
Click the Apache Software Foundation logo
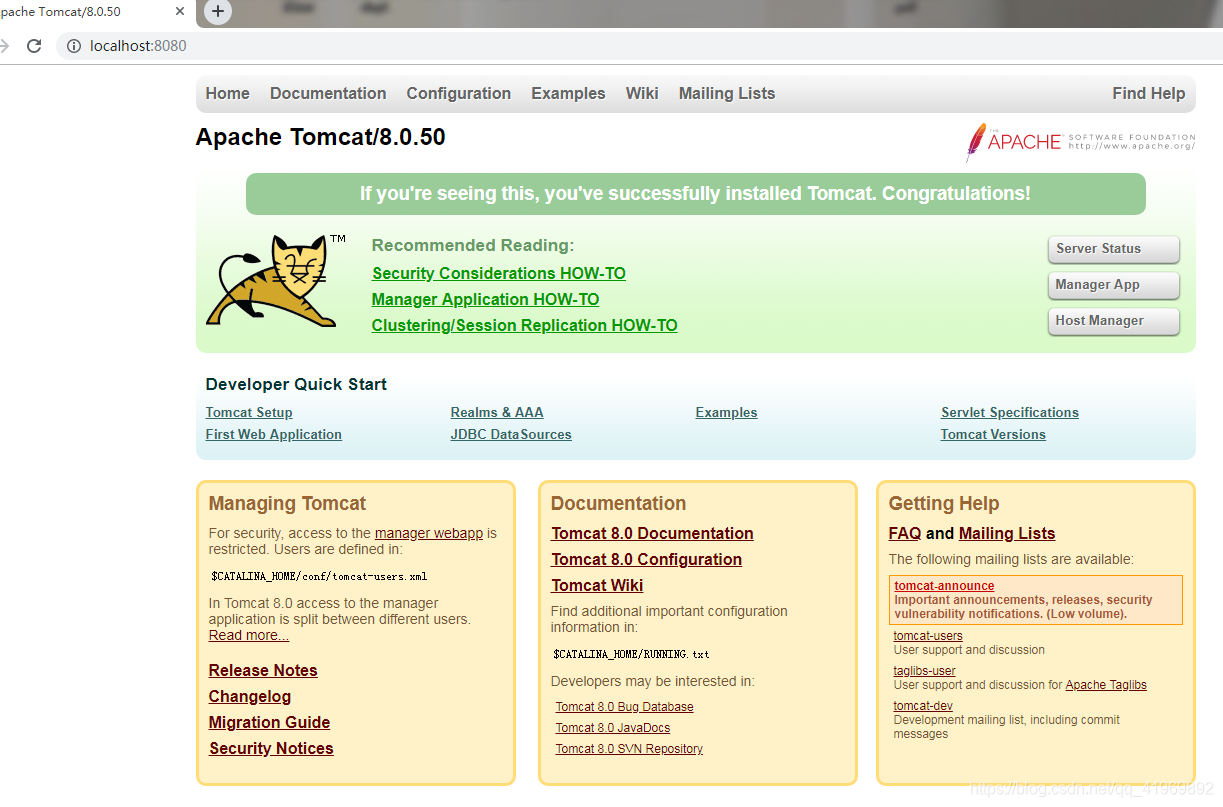pos(1080,142)
